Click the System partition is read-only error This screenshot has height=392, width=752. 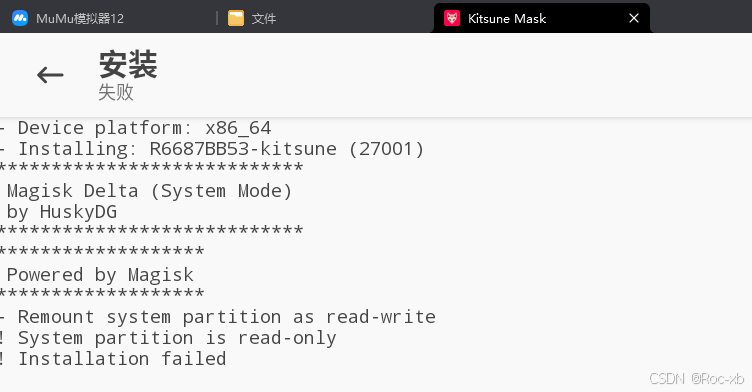coord(168,338)
